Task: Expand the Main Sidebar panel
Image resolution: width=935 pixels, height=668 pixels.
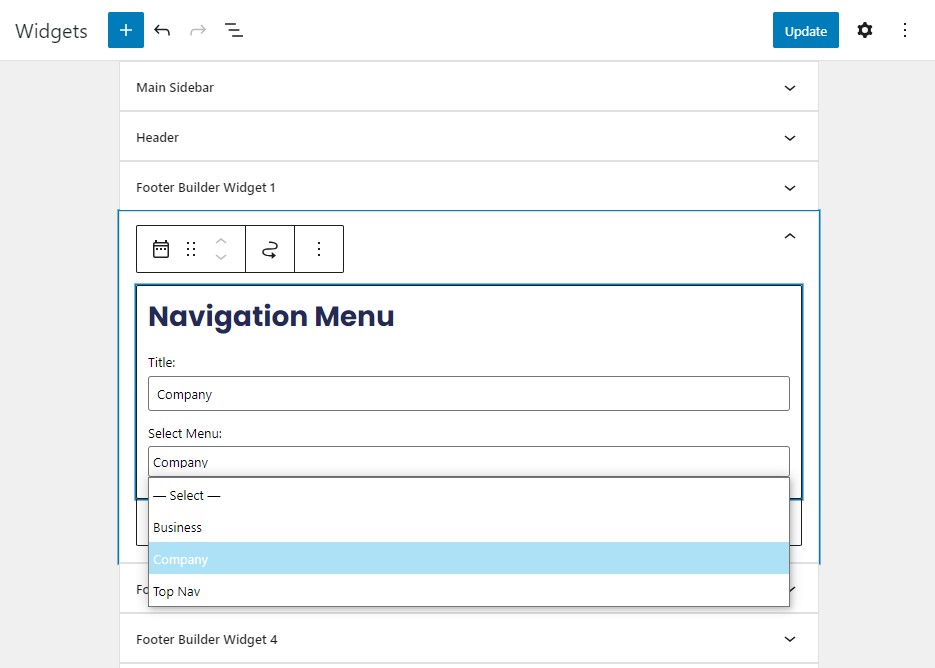Action: click(x=469, y=87)
